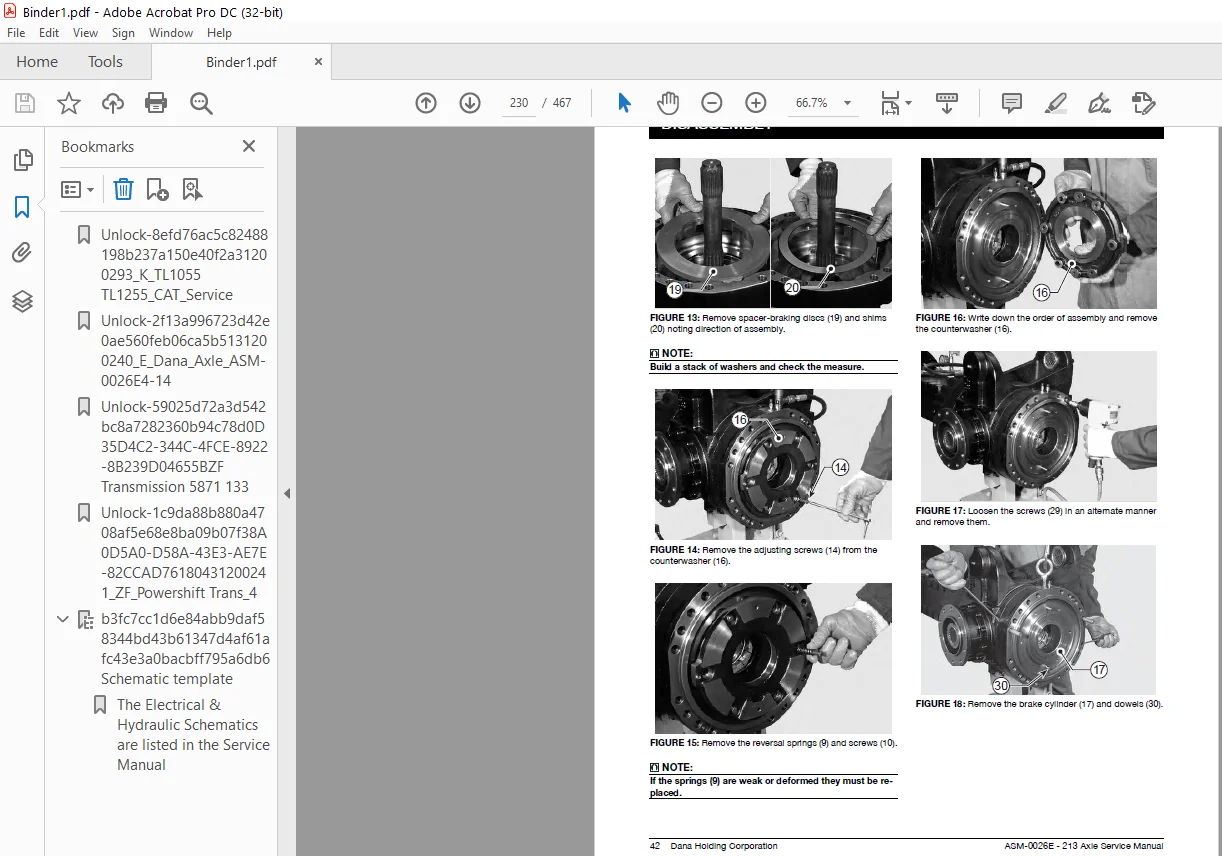
Task: Close the Bookmarks panel
Action: point(249,146)
